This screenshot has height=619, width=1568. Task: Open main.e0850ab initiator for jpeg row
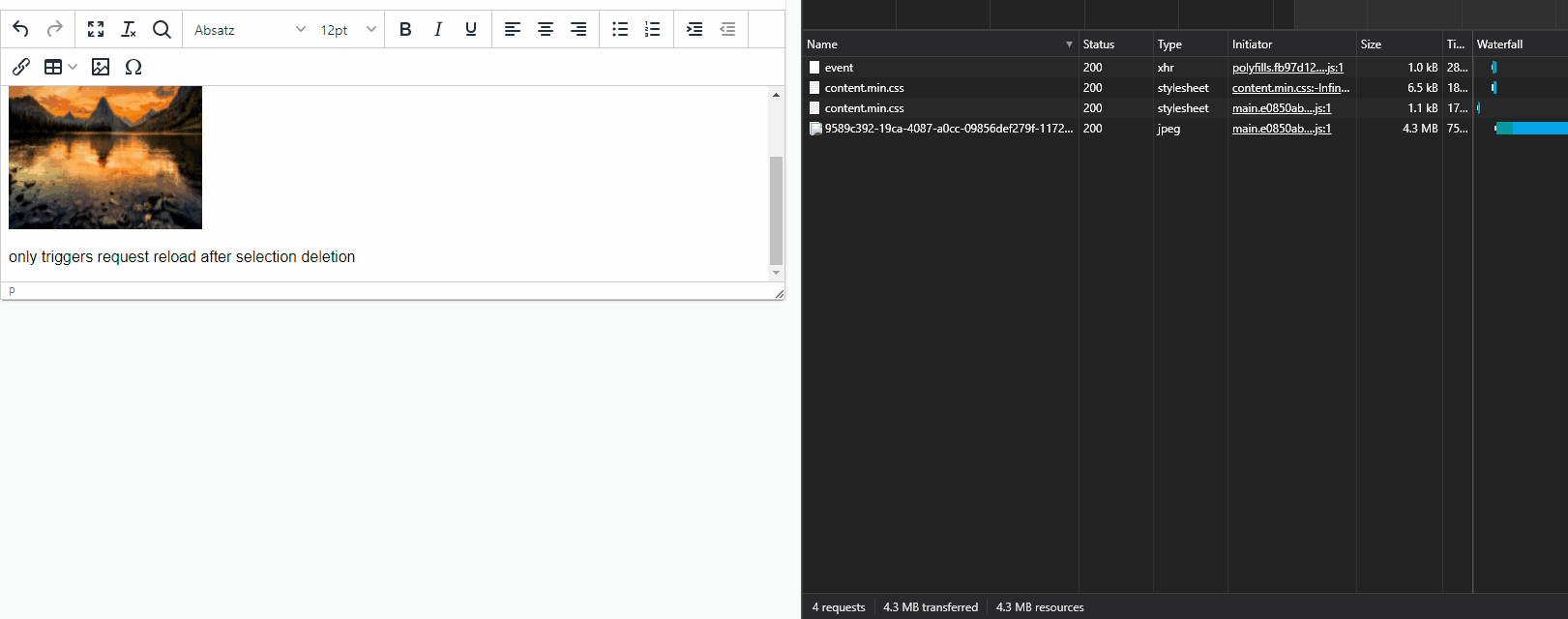pyautogui.click(x=1282, y=129)
